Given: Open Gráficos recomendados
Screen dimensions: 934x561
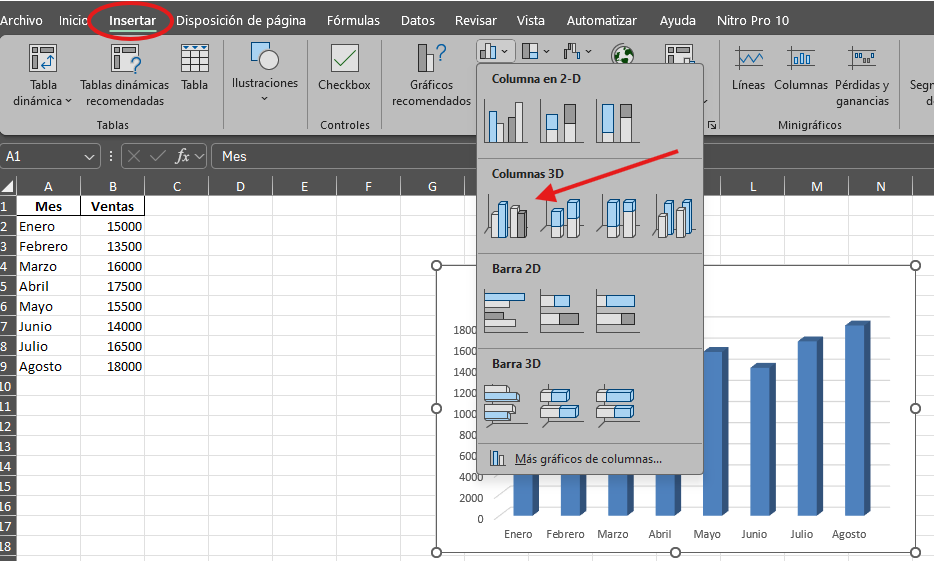Looking at the screenshot, I should [431, 75].
